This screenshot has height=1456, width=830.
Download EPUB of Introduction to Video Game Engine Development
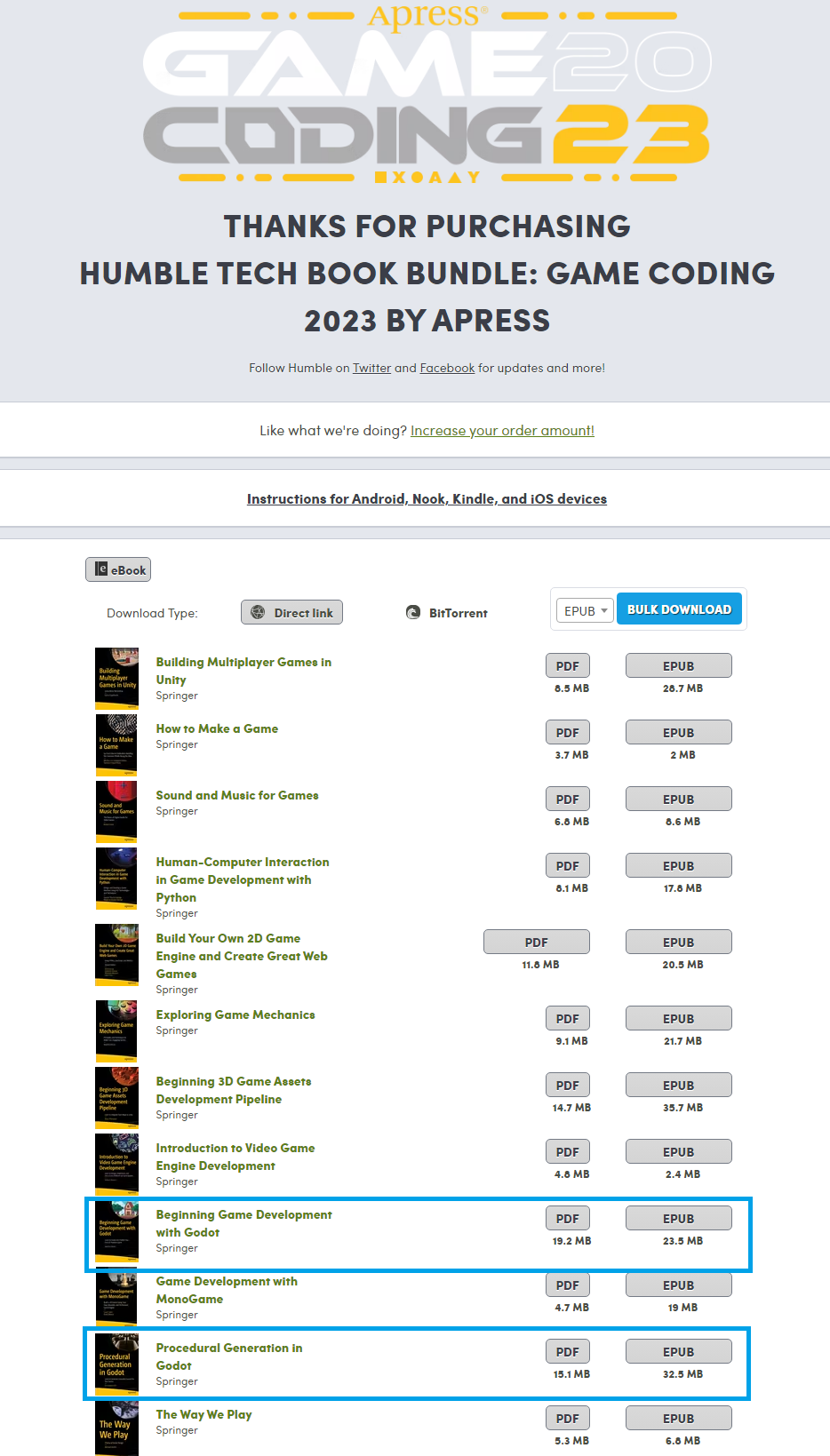click(678, 1151)
